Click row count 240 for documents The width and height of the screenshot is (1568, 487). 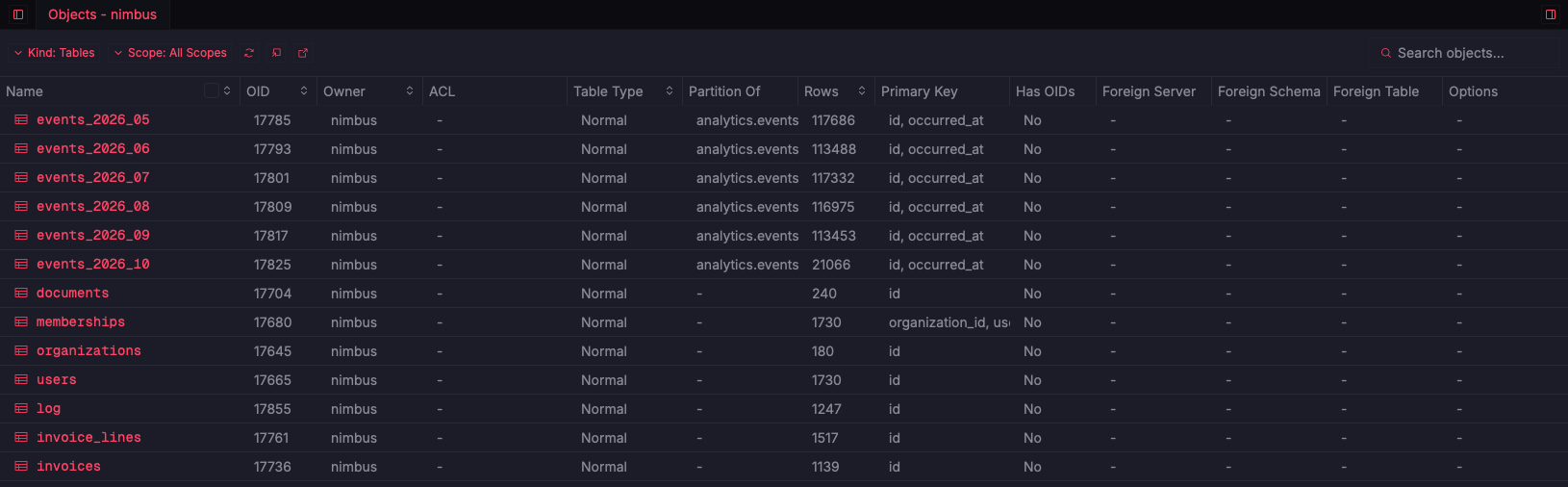tap(824, 294)
